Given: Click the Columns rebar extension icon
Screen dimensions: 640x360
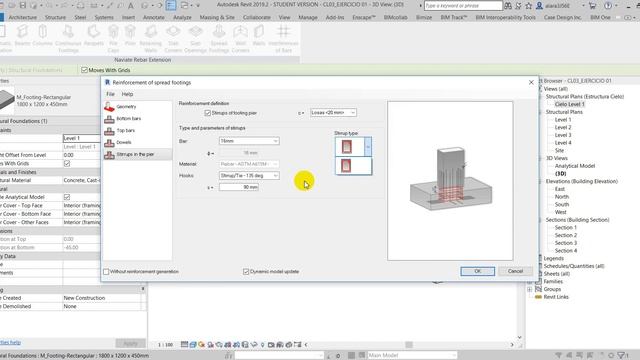Looking at the screenshot, I should click(42, 36).
